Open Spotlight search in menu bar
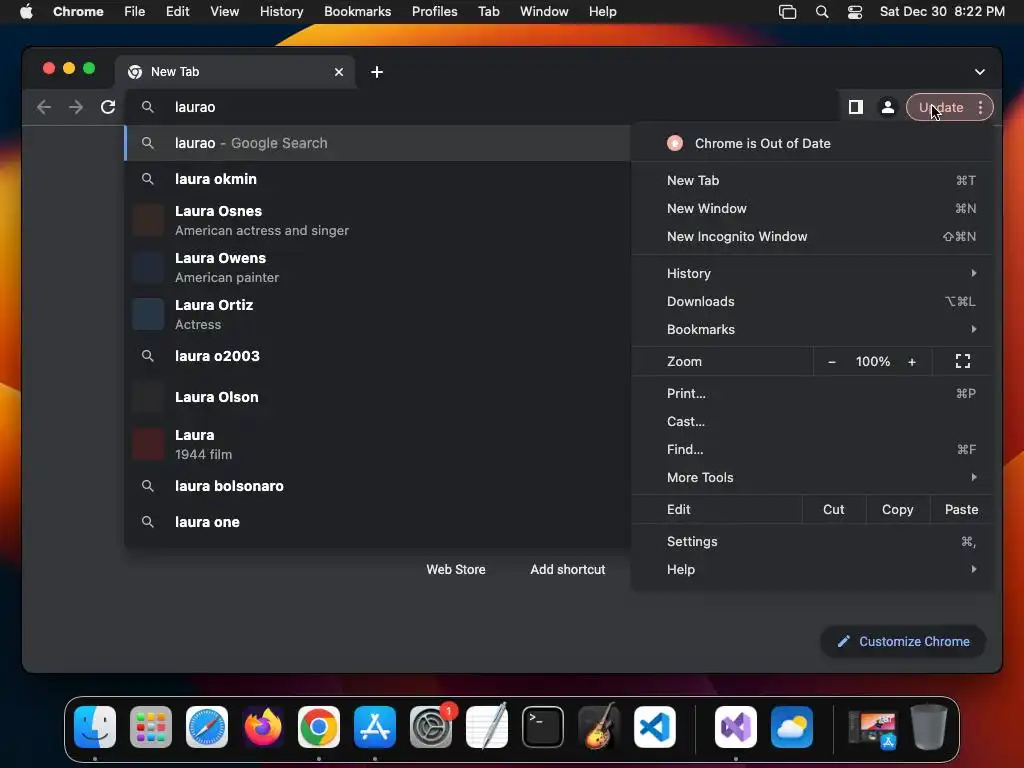The width and height of the screenshot is (1024, 768). pyautogui.click(x=822, y=12)
